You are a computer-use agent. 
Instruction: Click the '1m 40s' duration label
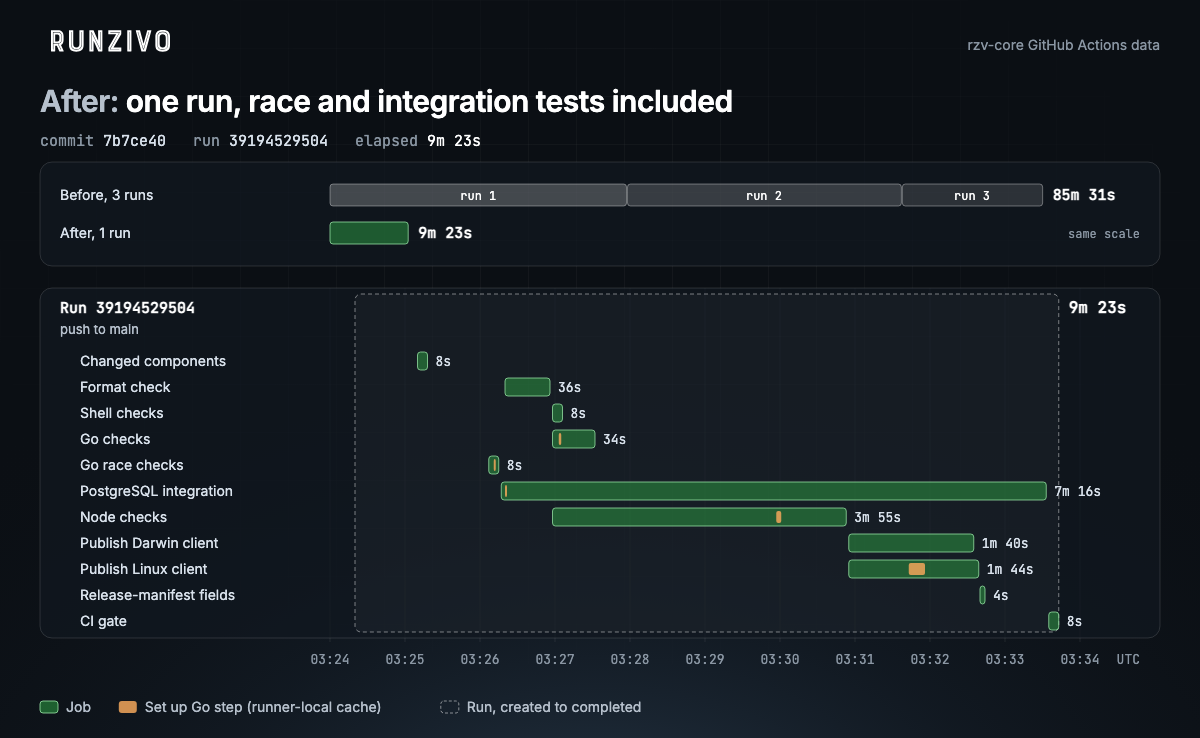[1005, 543]
